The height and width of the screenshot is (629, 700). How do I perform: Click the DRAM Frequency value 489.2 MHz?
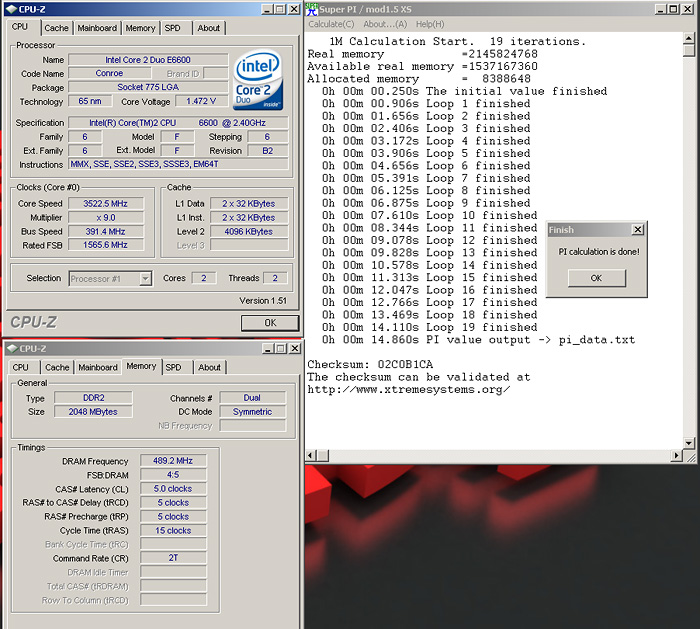(x=173, y=461)
